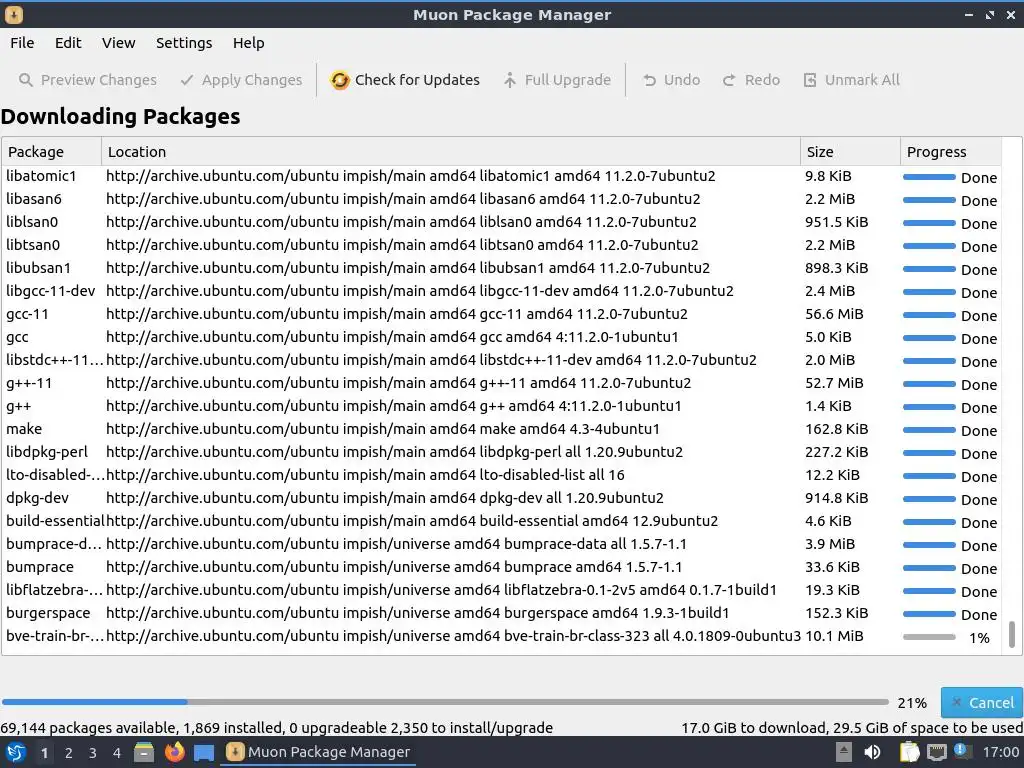The width and height of the screenshot is (1024, 768).
Task: Click the clock showing 17:00
Action: [1000, 752]
